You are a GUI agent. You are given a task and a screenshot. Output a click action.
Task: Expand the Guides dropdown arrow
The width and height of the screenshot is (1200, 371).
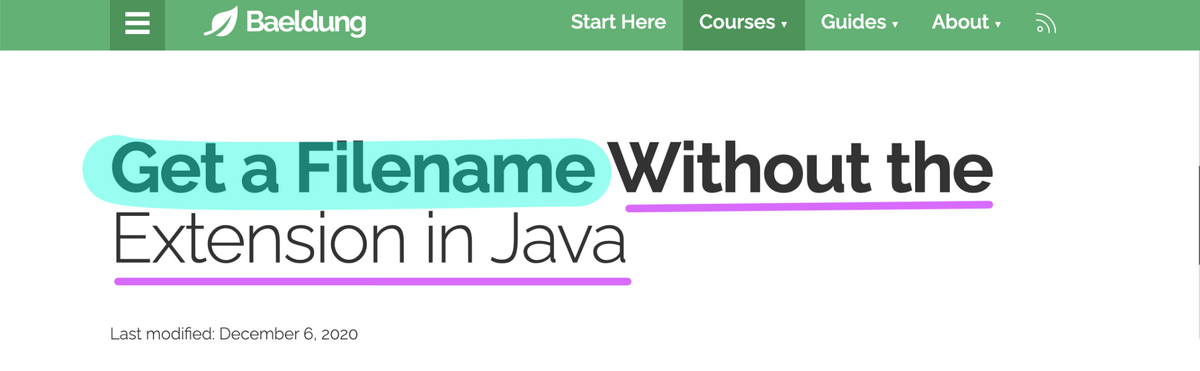(x=894, y=24)
